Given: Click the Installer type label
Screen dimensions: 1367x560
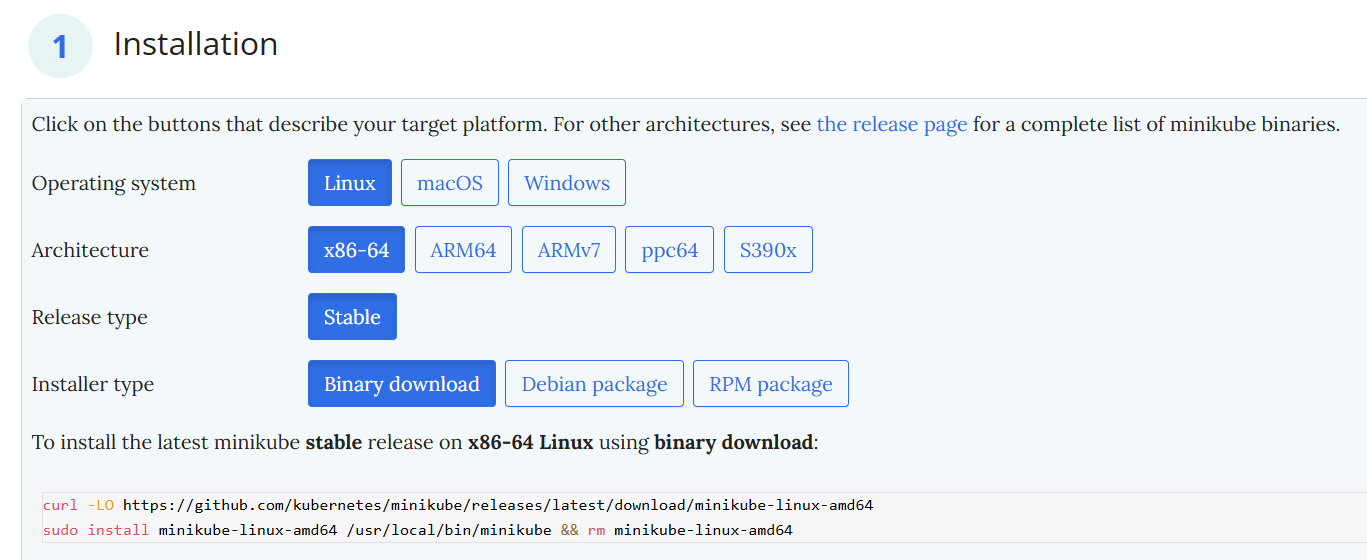Looking at the screenshot, I should pos(93,385).
